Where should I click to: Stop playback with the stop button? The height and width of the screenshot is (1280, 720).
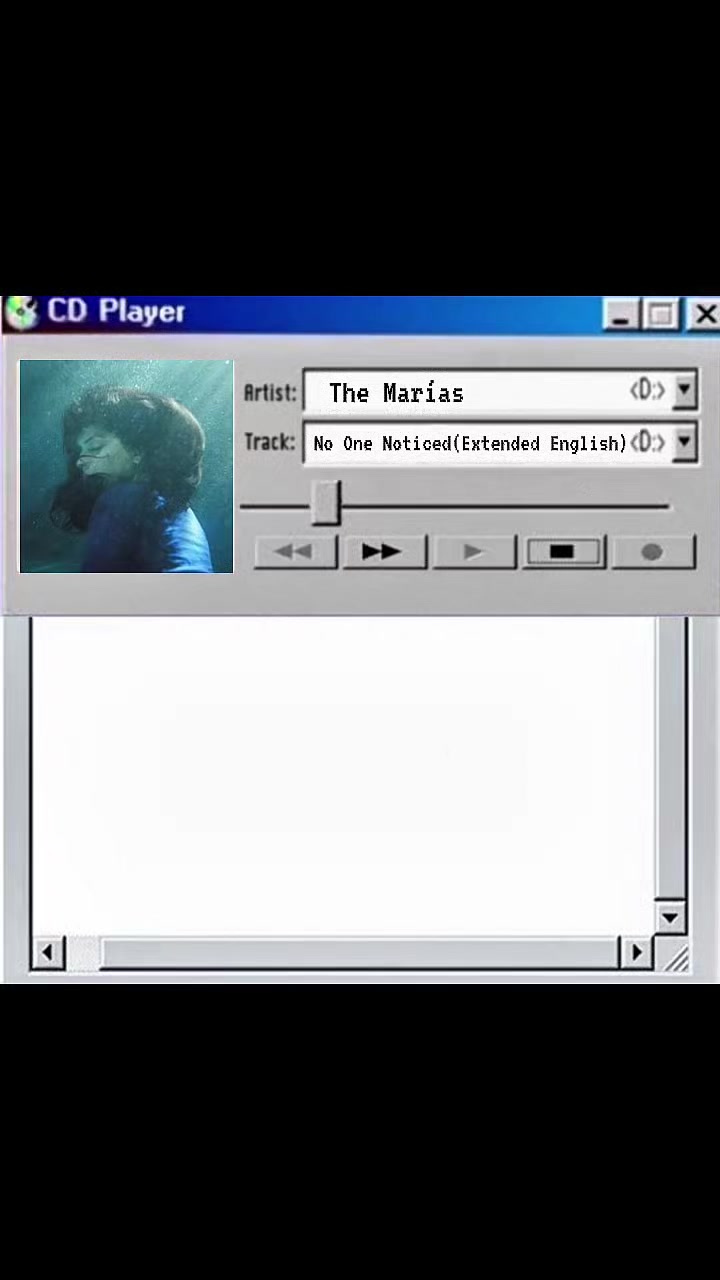563,552
